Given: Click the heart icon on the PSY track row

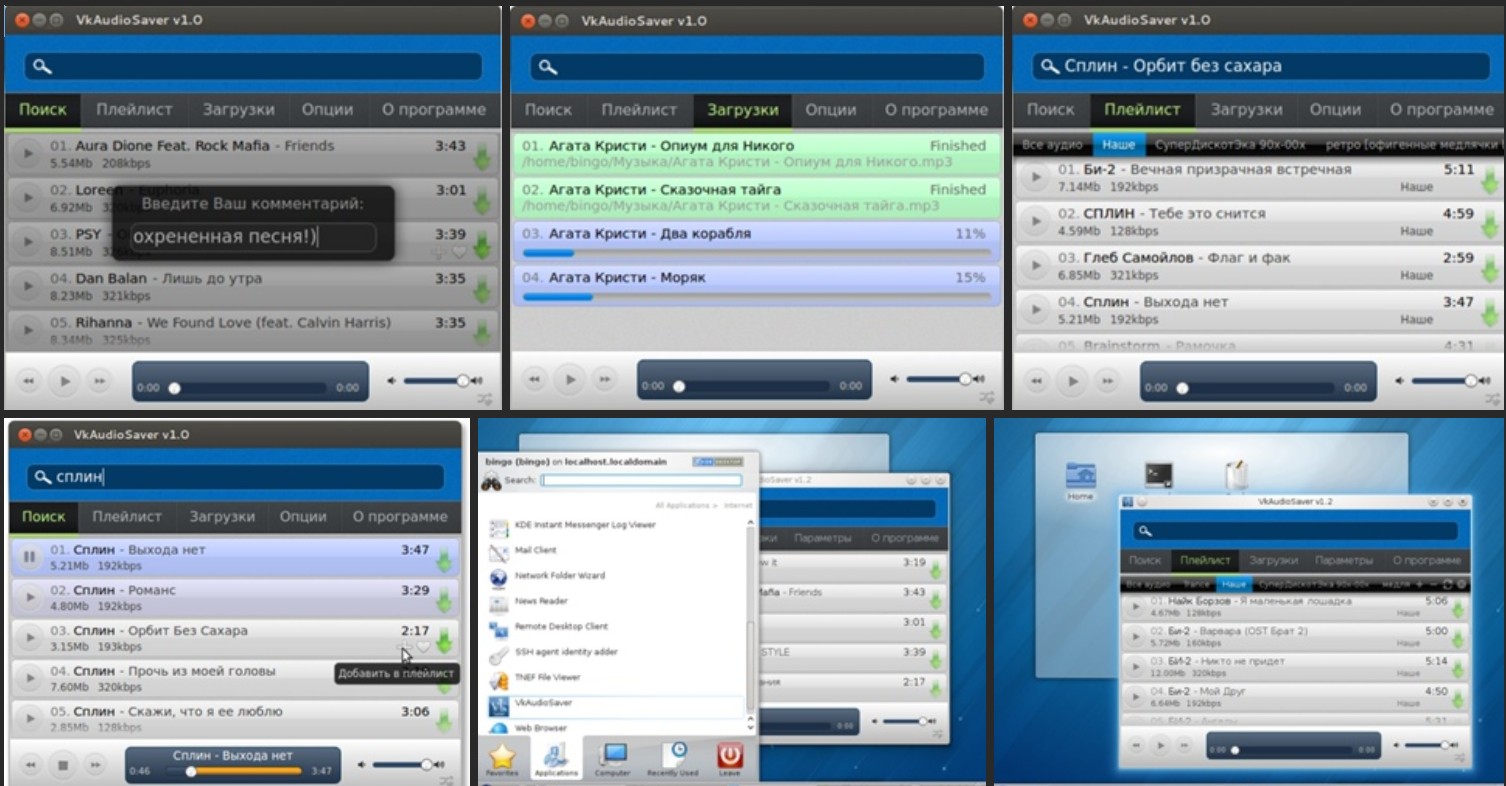Looking at the screenshot, I should [x=460, y=253].
